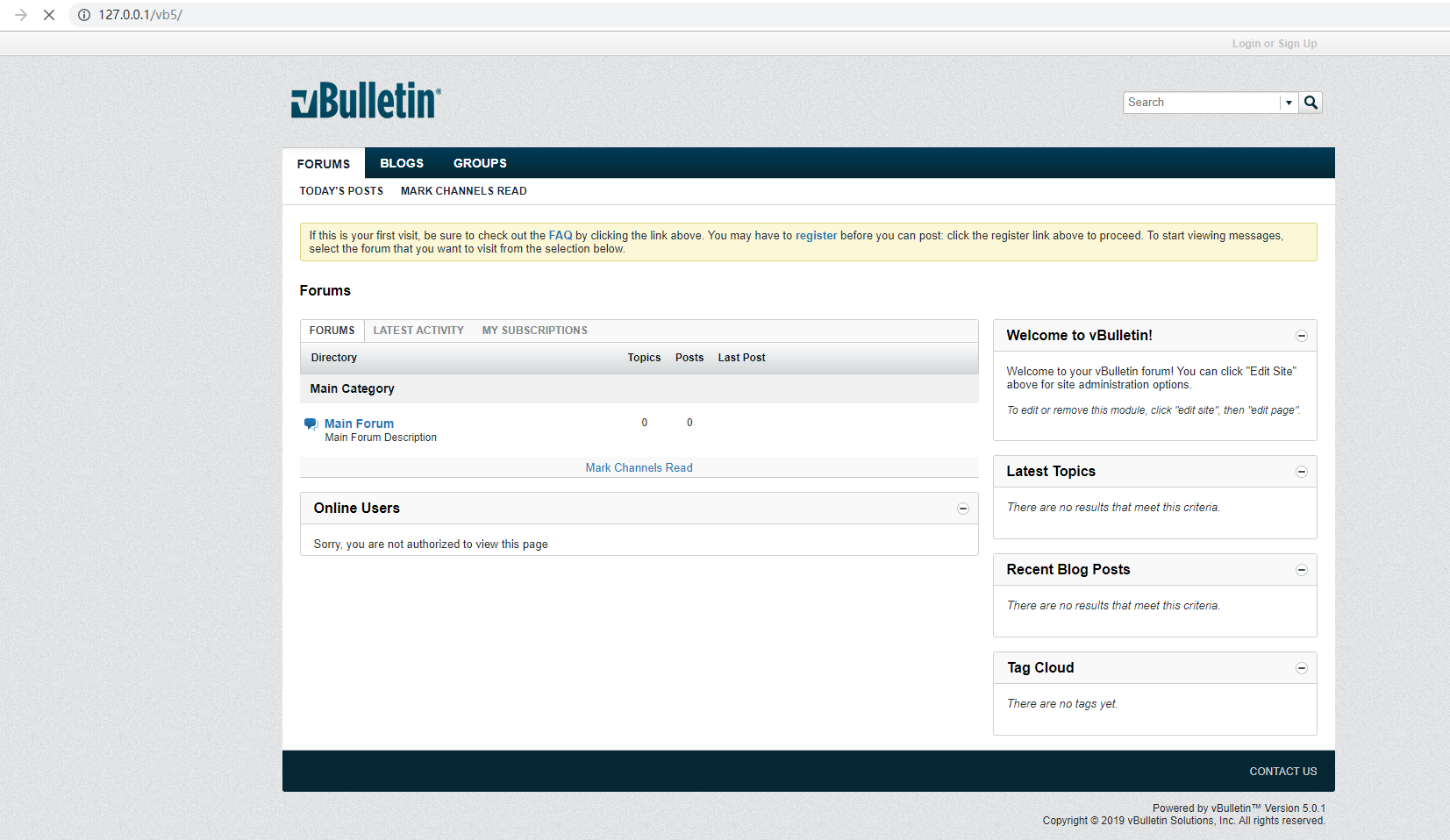Image resolution: width=1450 pixels, height=840 pixels.
Task: Click 'There are no tags yet.' text
Action: coord(1062,704)
